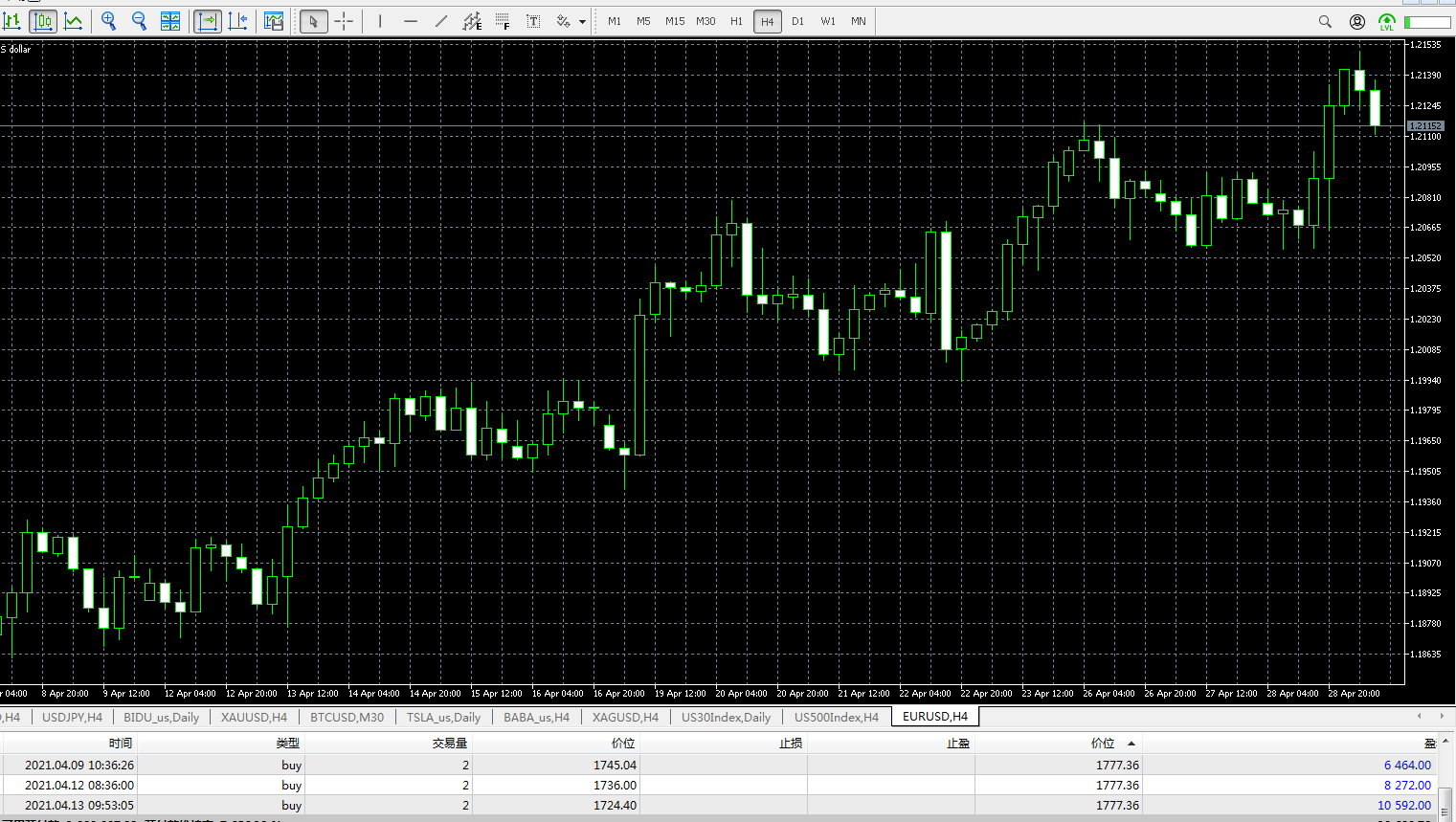The width and height of the screenshot is (1456, 822).
Task: Insert Fibonacci retracement tool
Action: [x=503, y=21]
